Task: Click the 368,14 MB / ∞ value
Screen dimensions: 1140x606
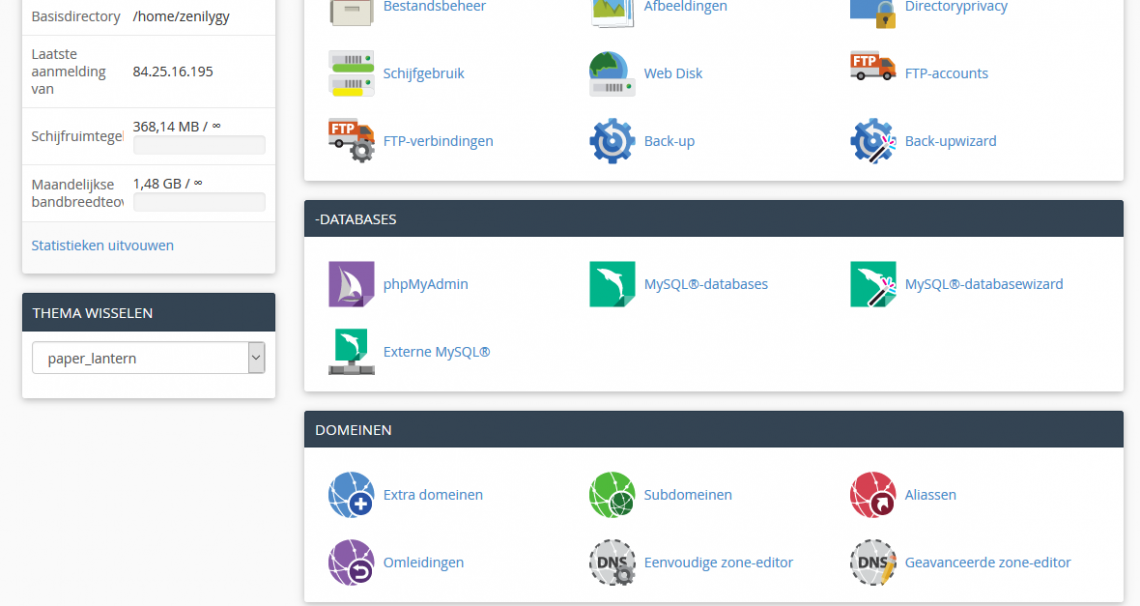Action: click(177, 126)
